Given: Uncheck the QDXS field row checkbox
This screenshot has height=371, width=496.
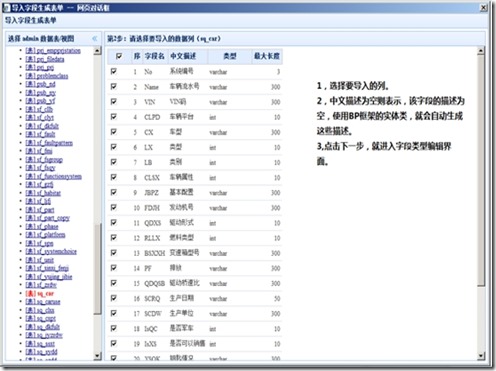Looking at the screenshot, I should pyautogui.click(x=114, y=222).
